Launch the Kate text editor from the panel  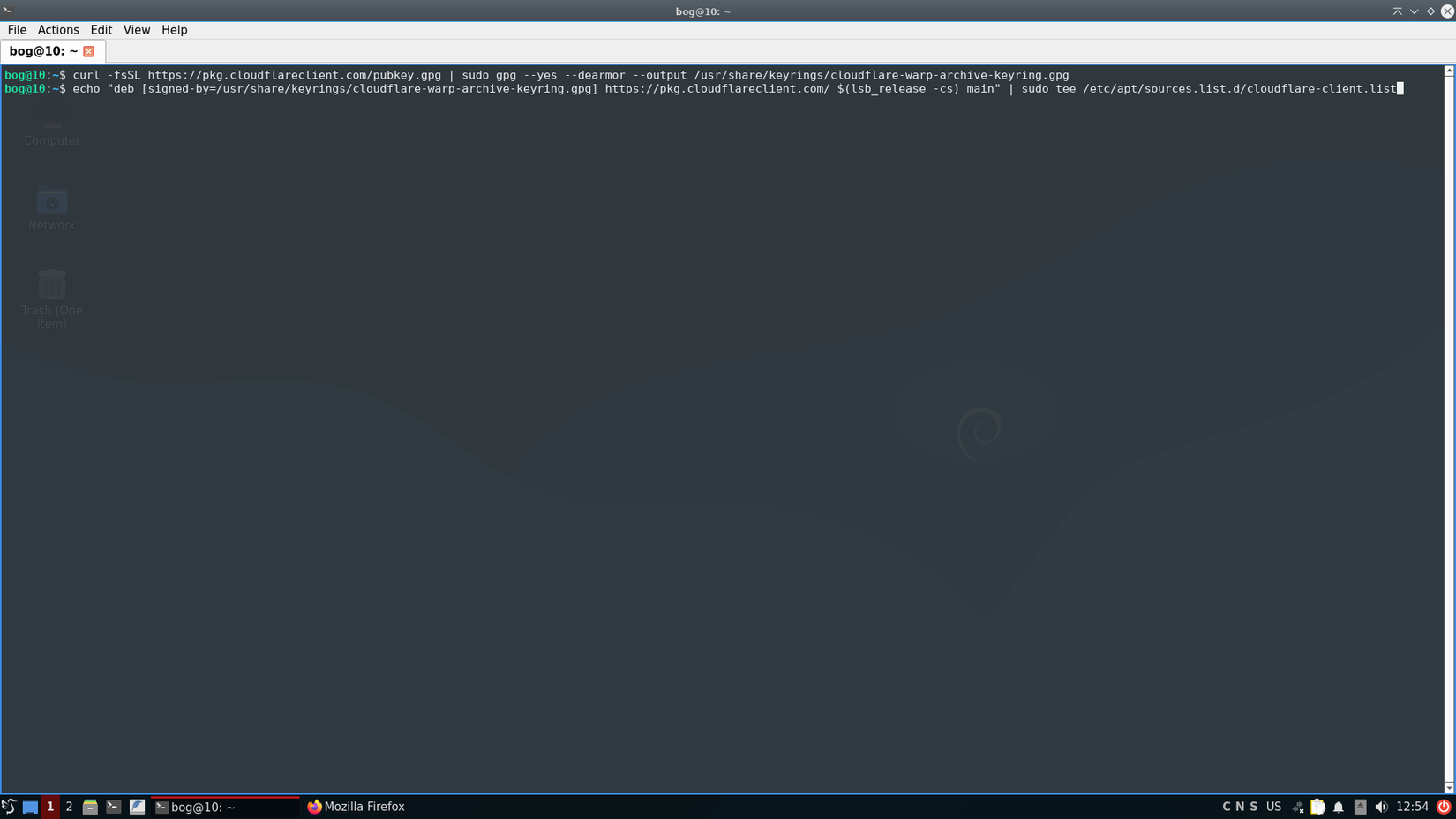(x=137, y=806)
